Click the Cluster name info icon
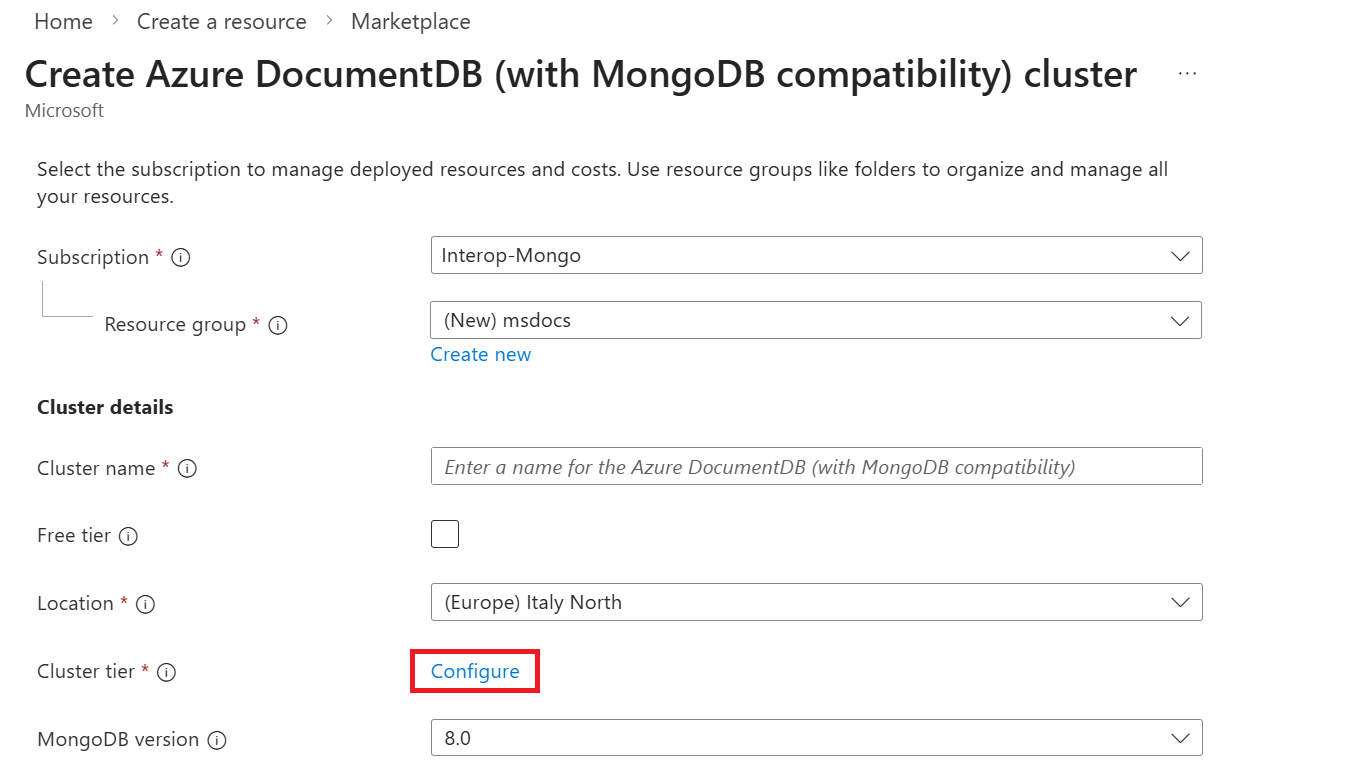 (x=187, y=468)
